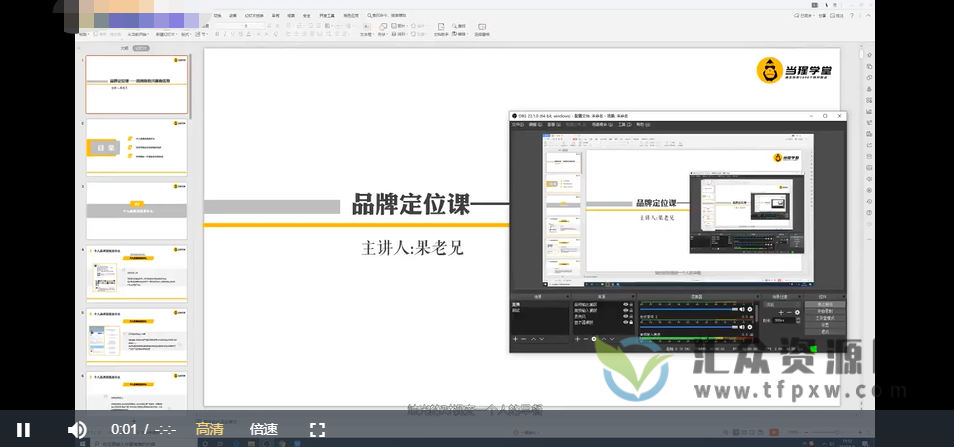Image resolution: width=954 pixels, height=447 pixels.
Task: Click the 开始推流 button in OBS controls
Action: tap(825, 303)
